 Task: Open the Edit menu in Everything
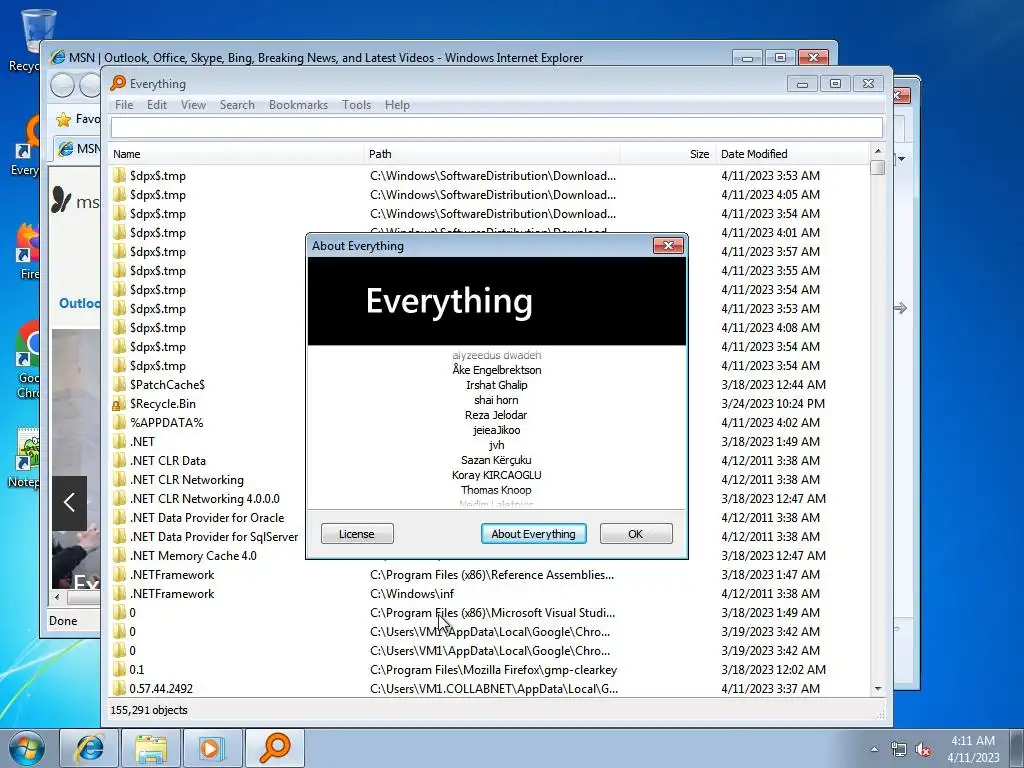pyautogui.click(x=157, y=104)
